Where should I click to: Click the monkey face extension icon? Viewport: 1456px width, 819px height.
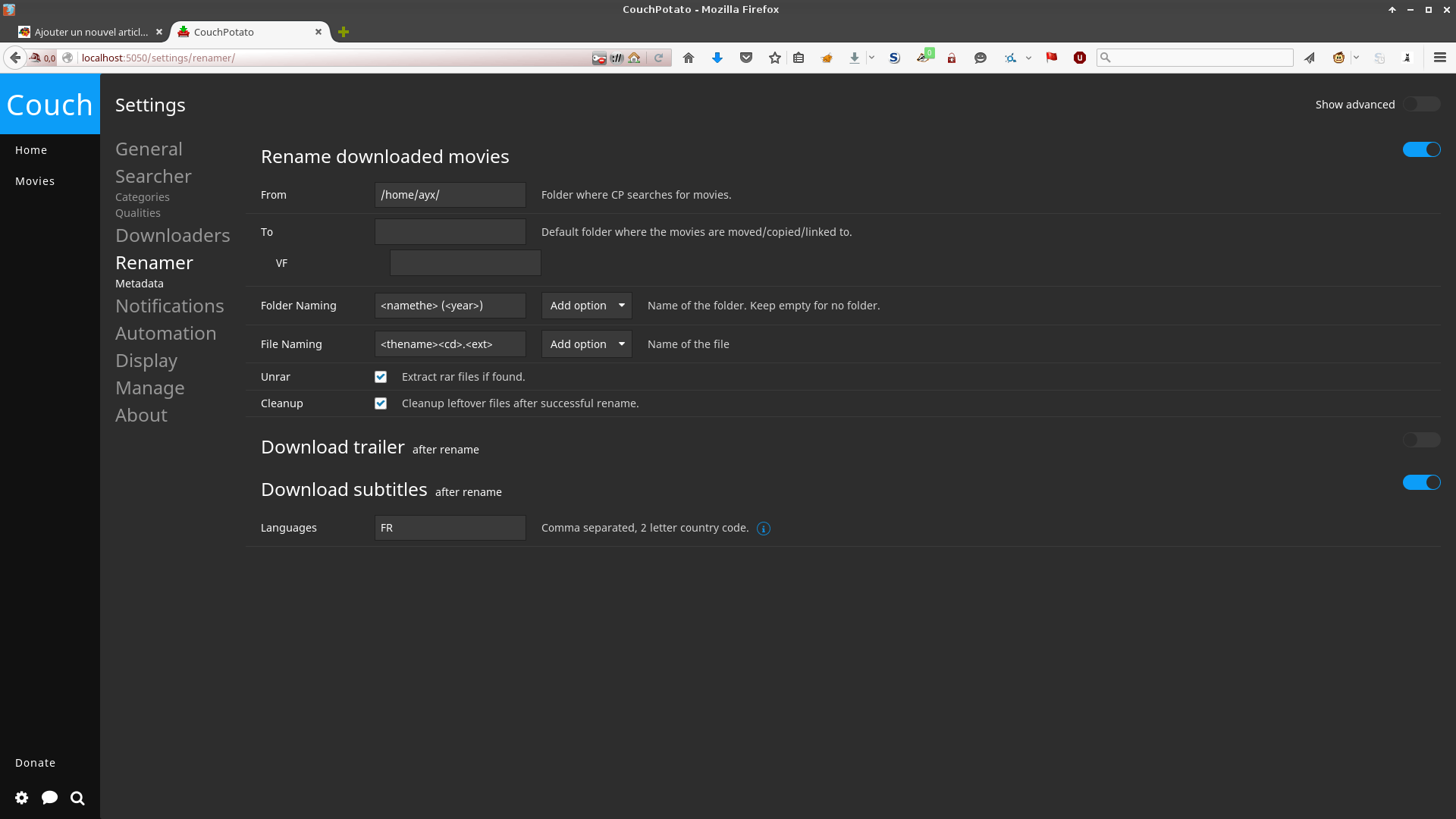[x=1339, y=58]
